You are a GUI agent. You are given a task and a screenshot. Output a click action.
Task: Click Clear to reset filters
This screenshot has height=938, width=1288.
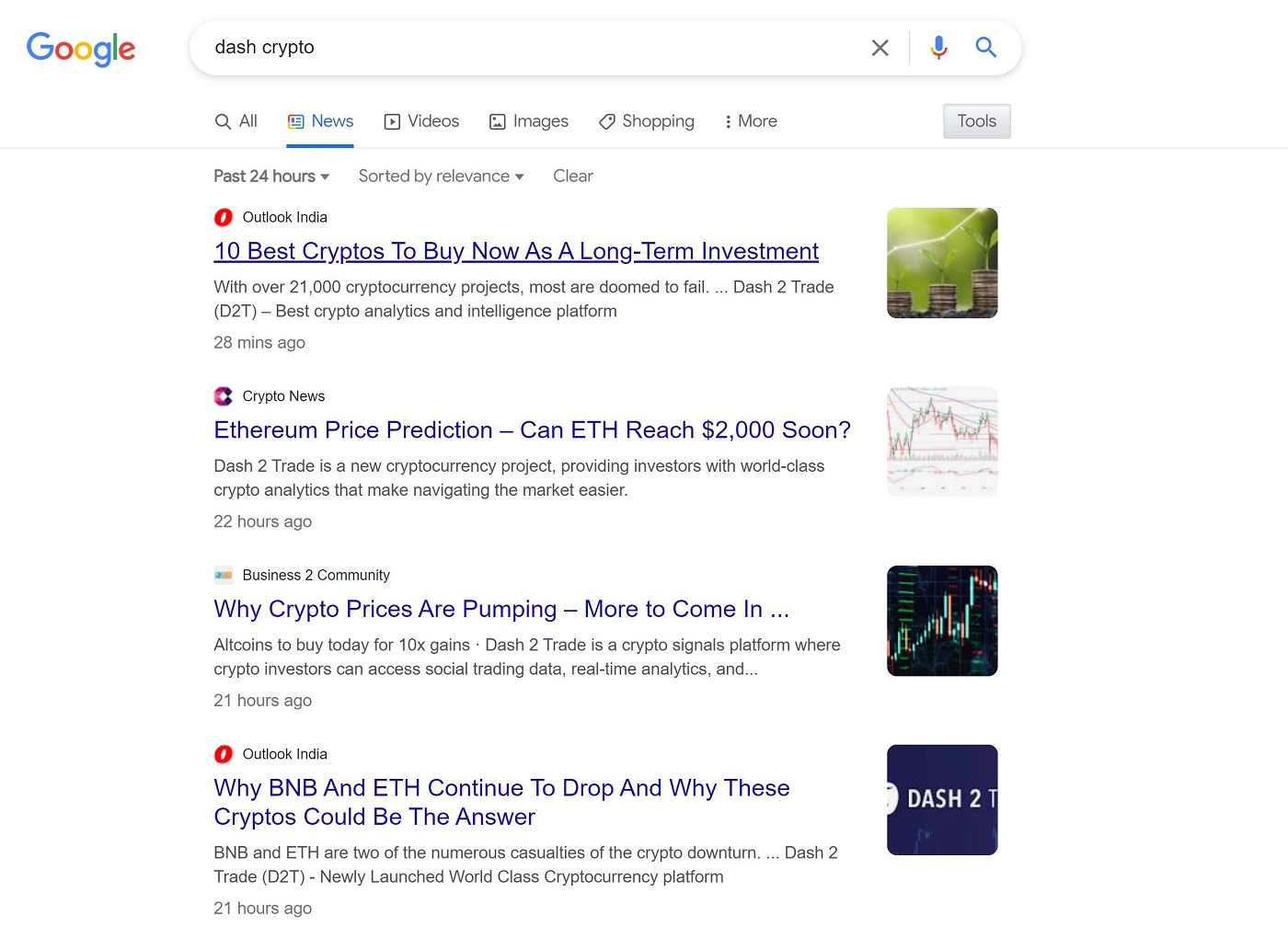coord(573,177)
